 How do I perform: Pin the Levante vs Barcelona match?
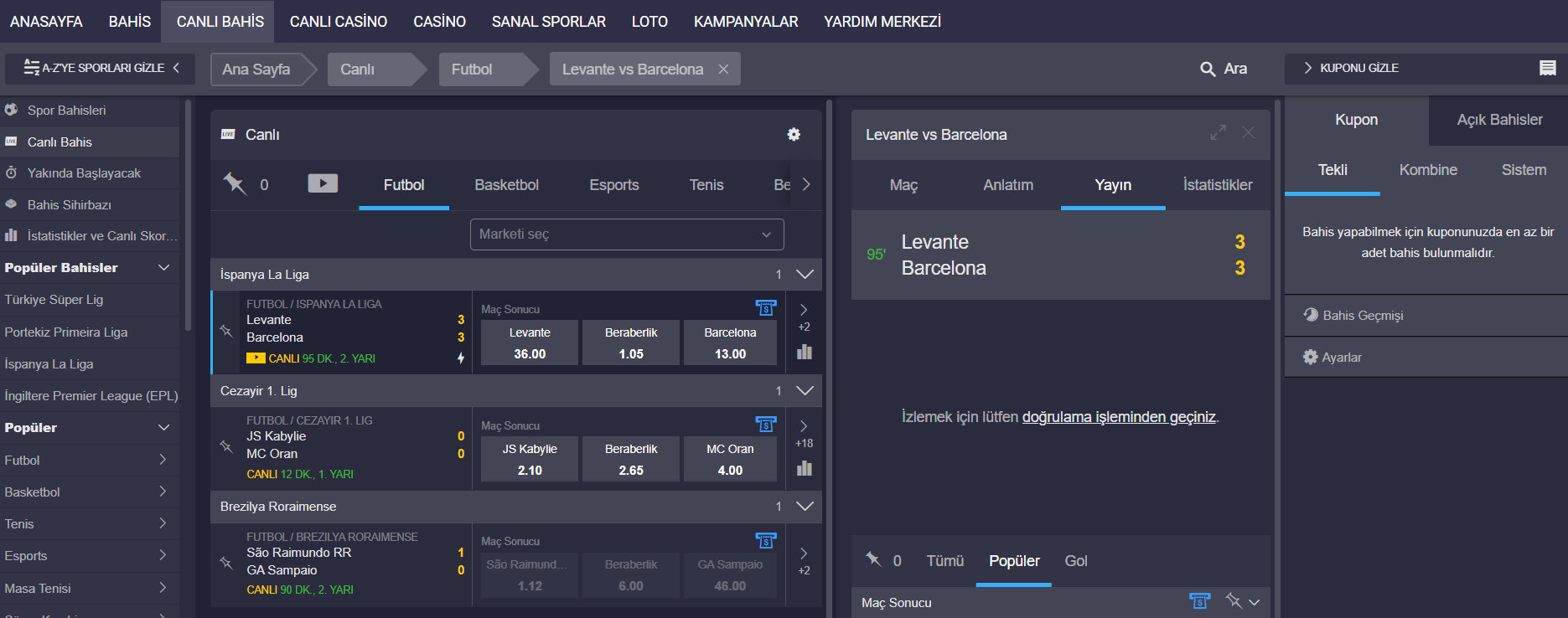(226, 331)
